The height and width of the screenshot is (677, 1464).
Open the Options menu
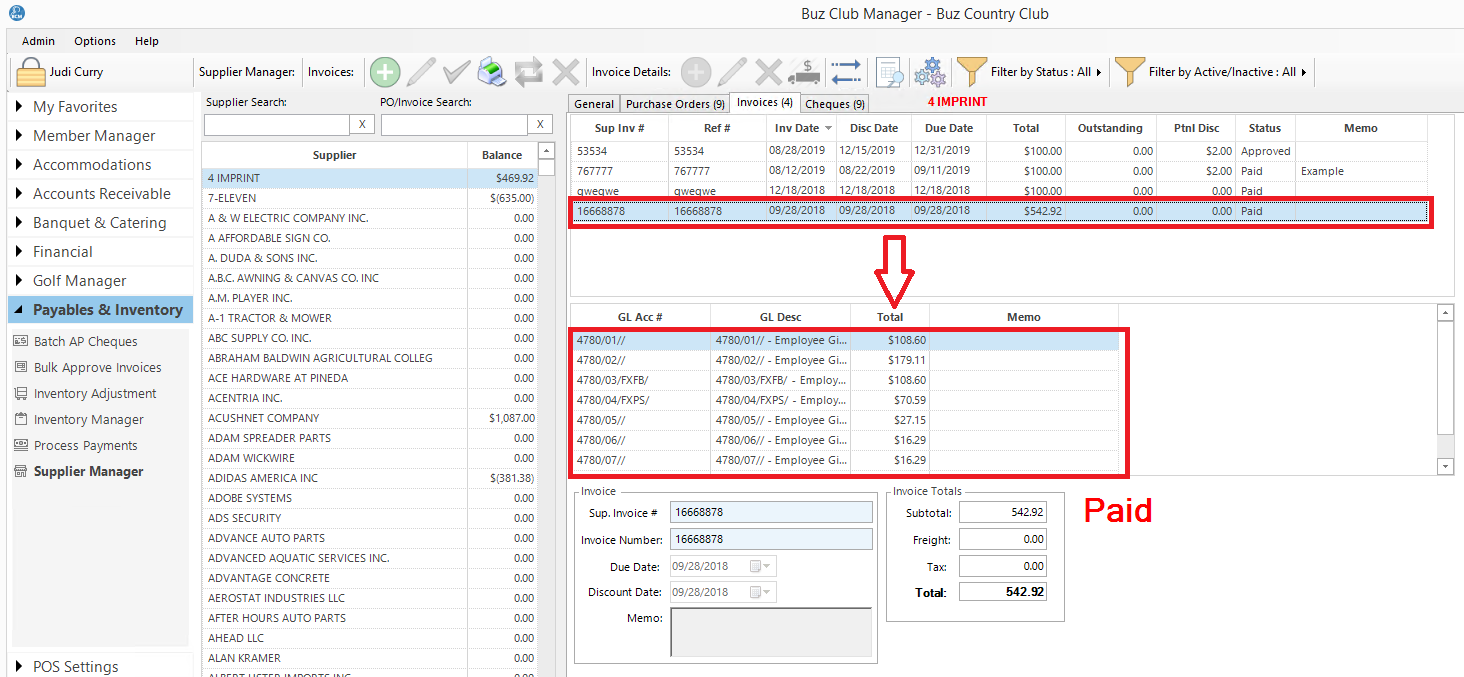[x=95, y=41]
